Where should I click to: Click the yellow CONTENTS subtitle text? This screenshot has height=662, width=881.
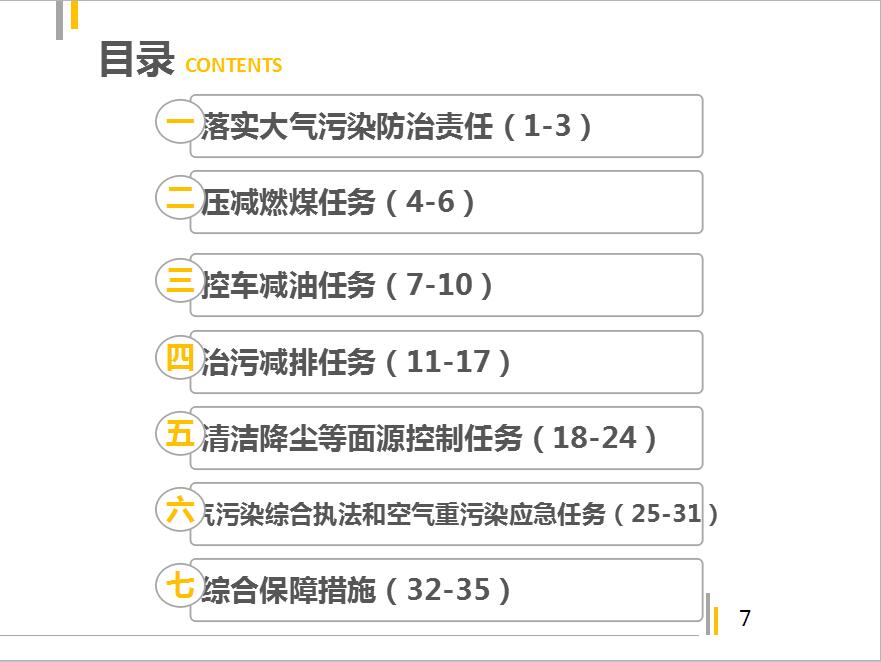click(x=234, y=66)
